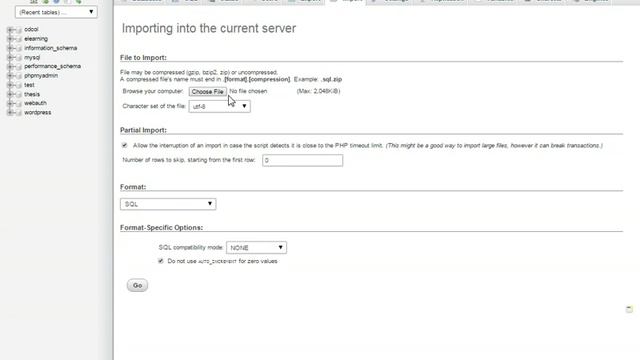This screenshot has width=640, height=360.
Task: Expand the elearning database tree node
Action: click(10, 39)
